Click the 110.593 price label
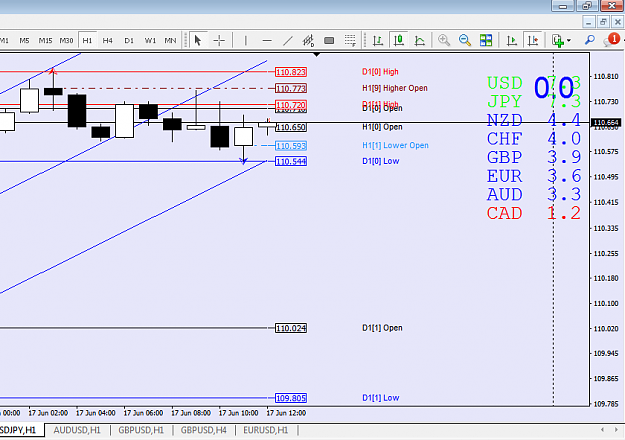Image resolution: width=625 pixels, height=440 pixels. (291, 146)
